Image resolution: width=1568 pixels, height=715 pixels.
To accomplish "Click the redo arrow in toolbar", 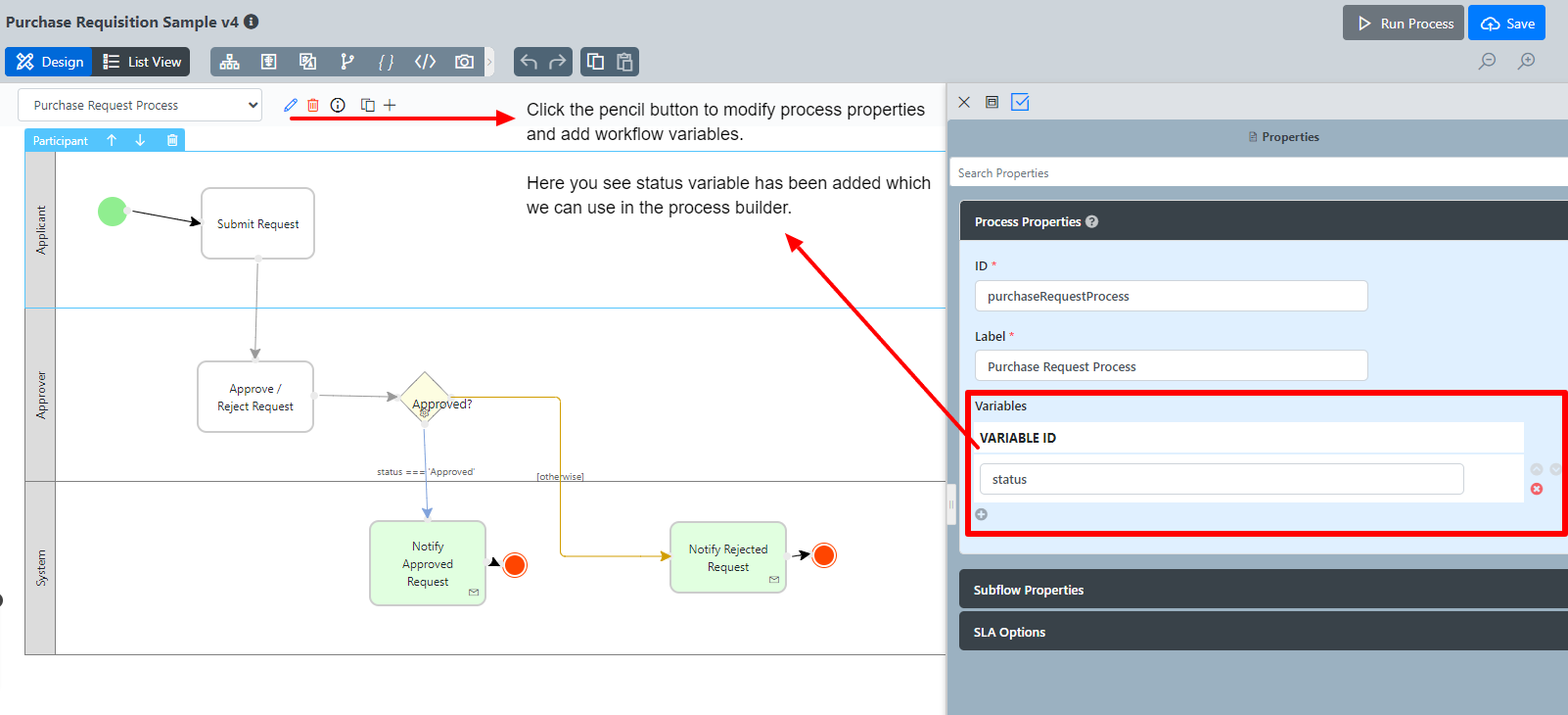I will coord(558,62).
